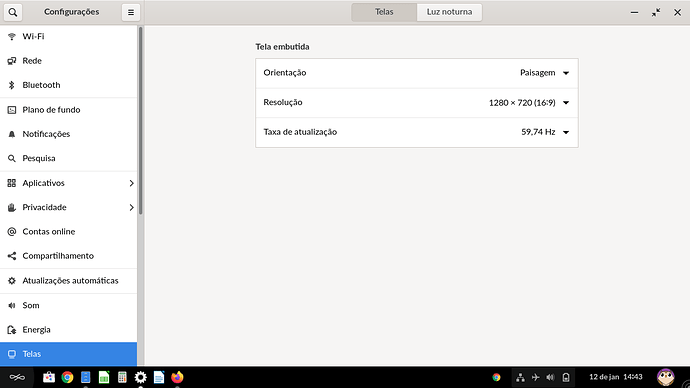Open the 12 de jan 14:43 clock
The width and height of the screenshot is (690, 388).
pos(616,377)
